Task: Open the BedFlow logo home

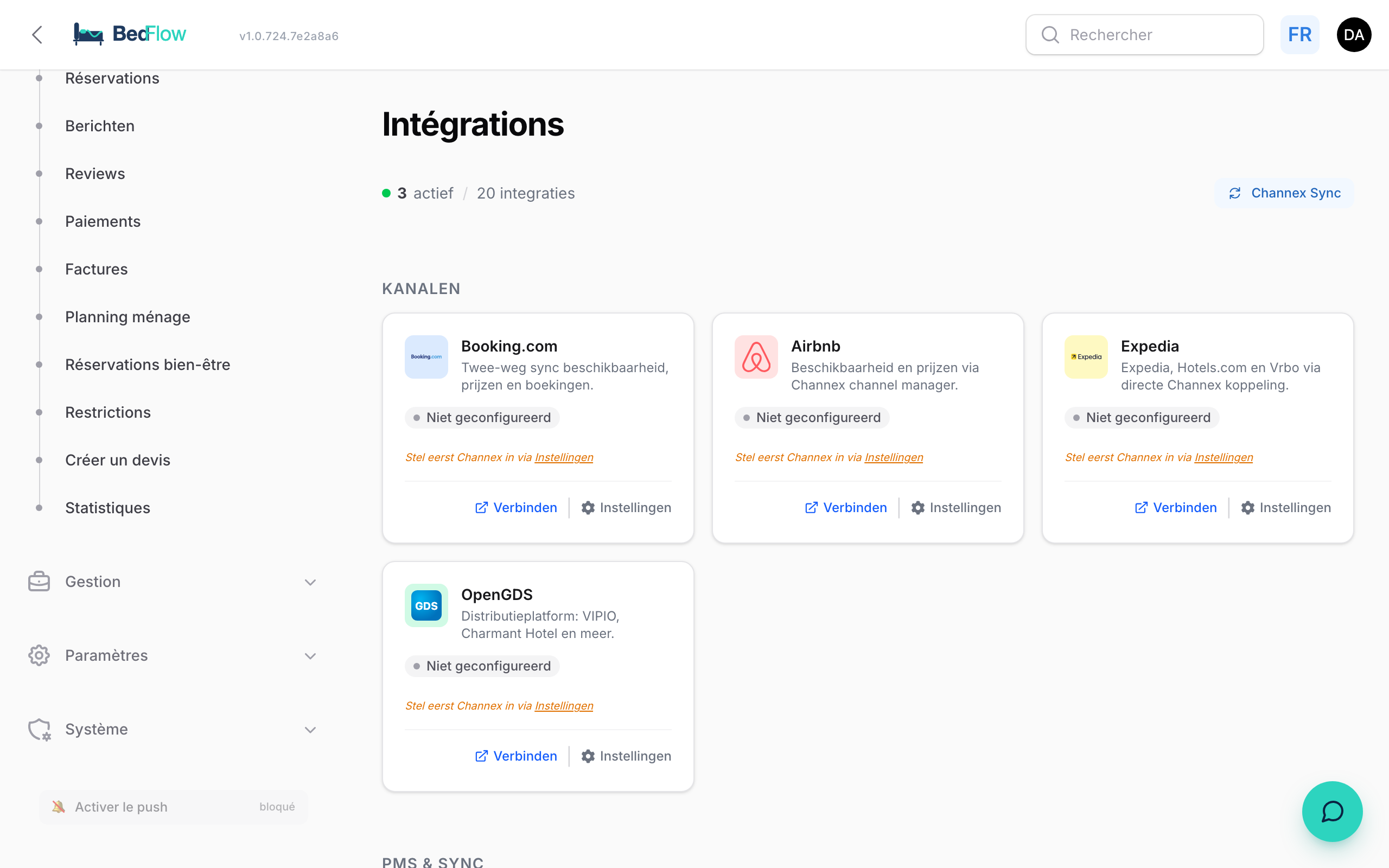Action: pos(130,34)
